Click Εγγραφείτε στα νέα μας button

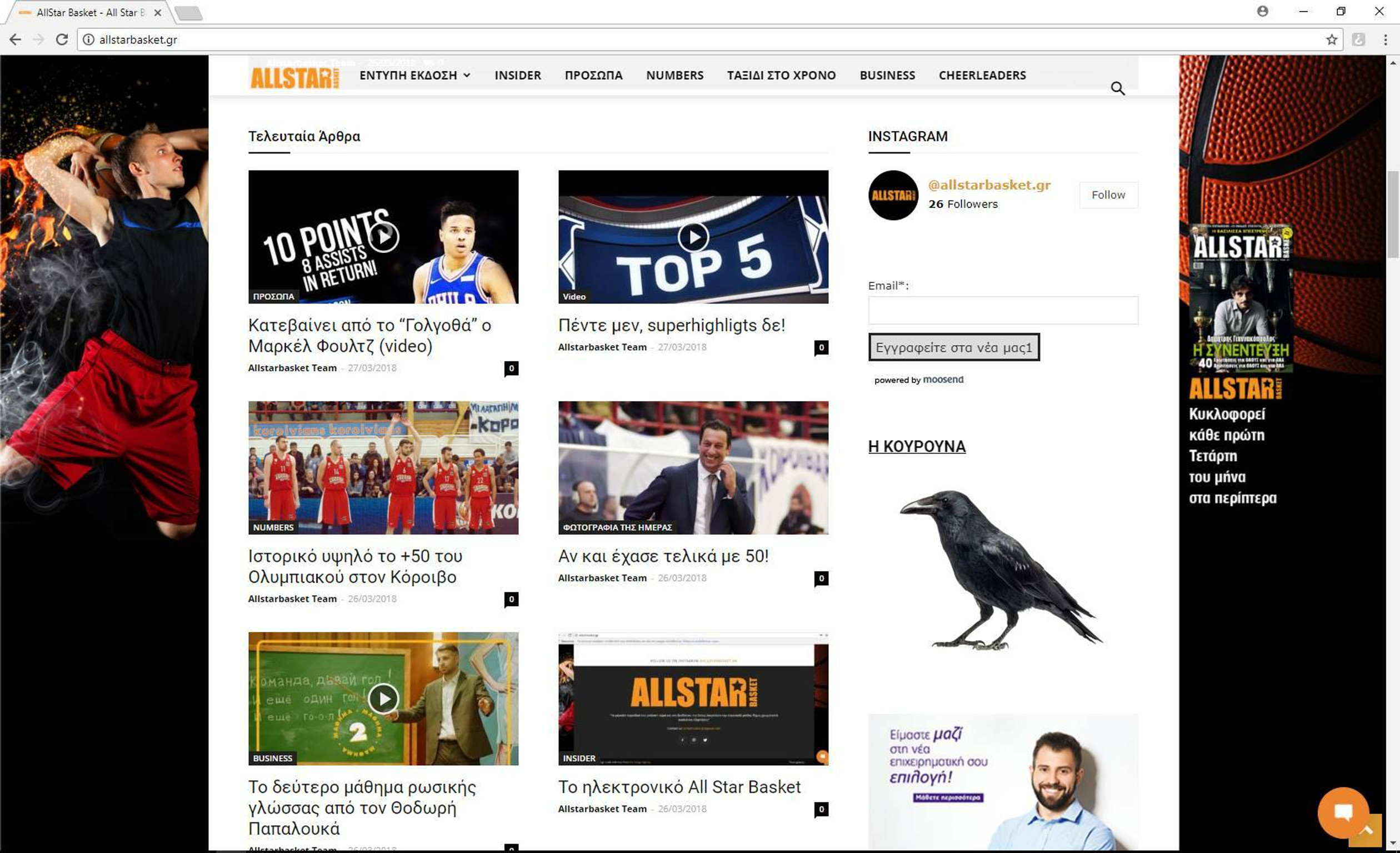point(954,347)
